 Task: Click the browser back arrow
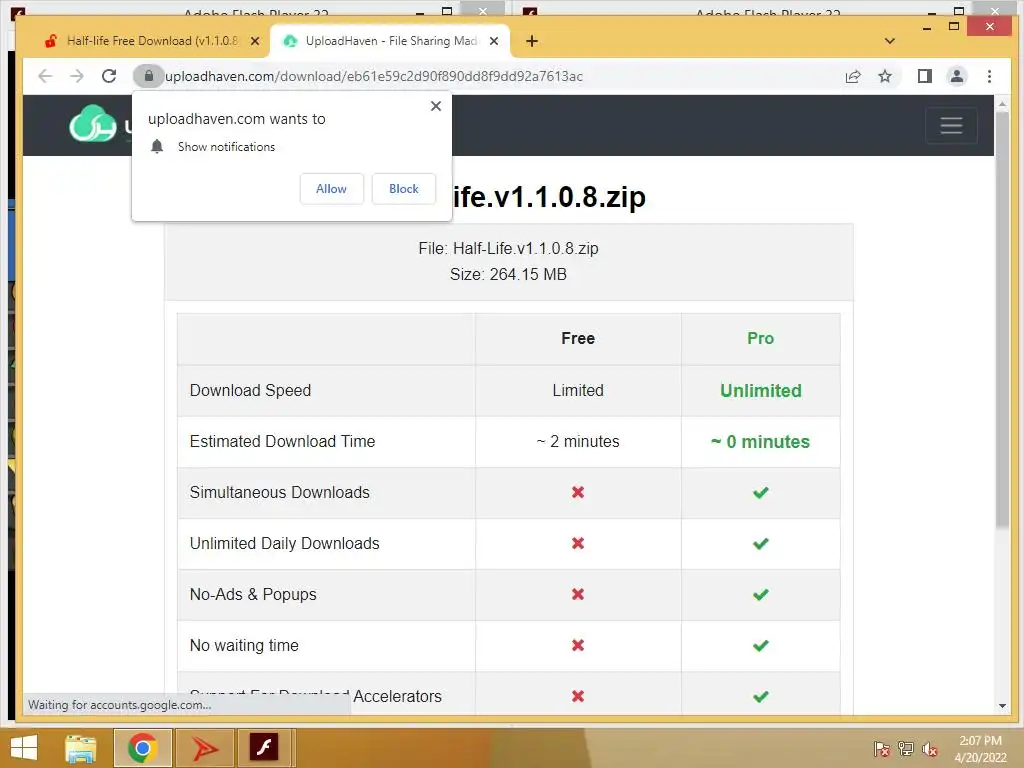(45, 76)
